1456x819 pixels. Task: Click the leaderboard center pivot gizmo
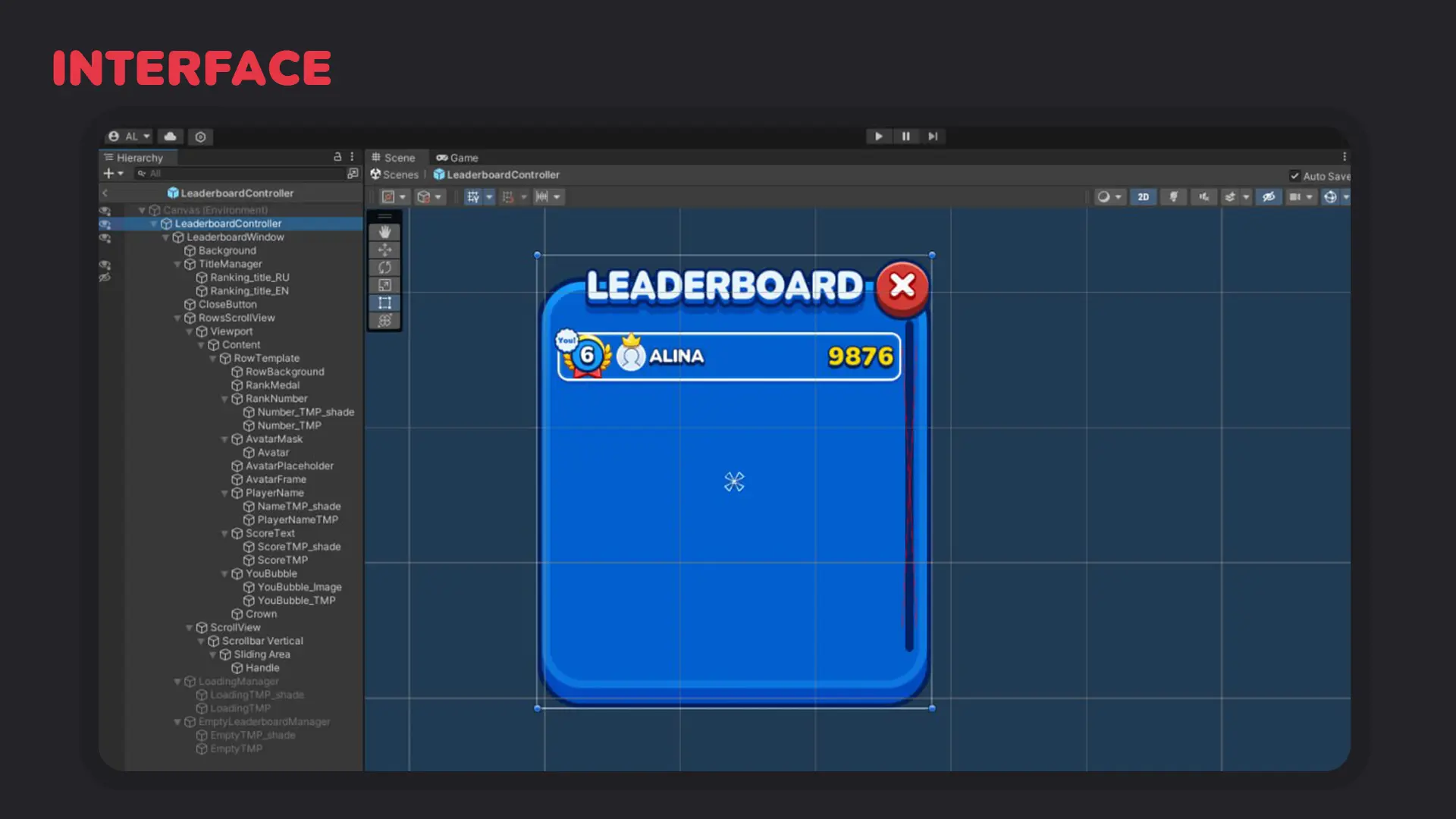pos(734,482)
